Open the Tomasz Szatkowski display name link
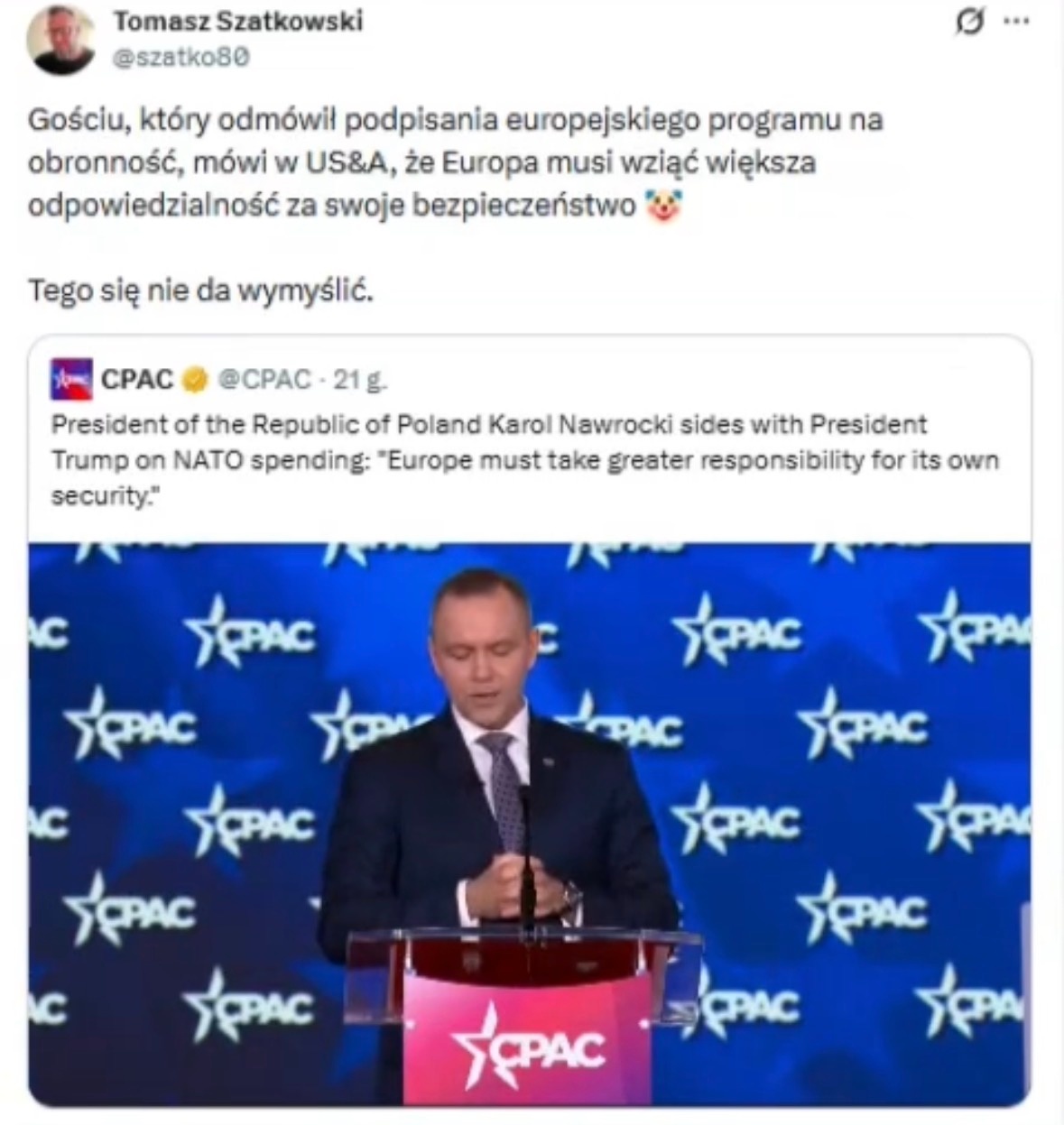1064x1125 pixels. (x=237, y=21)
